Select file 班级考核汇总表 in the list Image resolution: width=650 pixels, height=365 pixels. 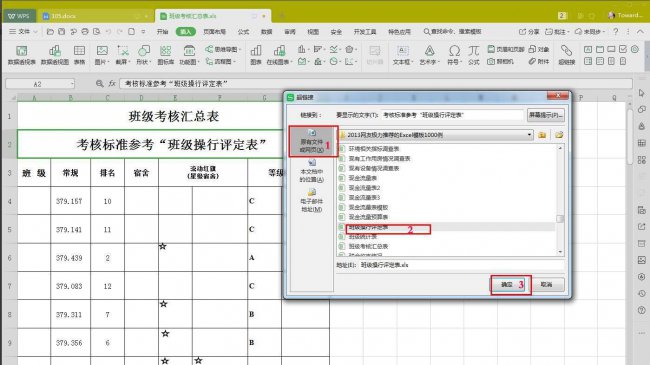click(x=368, y=246)
